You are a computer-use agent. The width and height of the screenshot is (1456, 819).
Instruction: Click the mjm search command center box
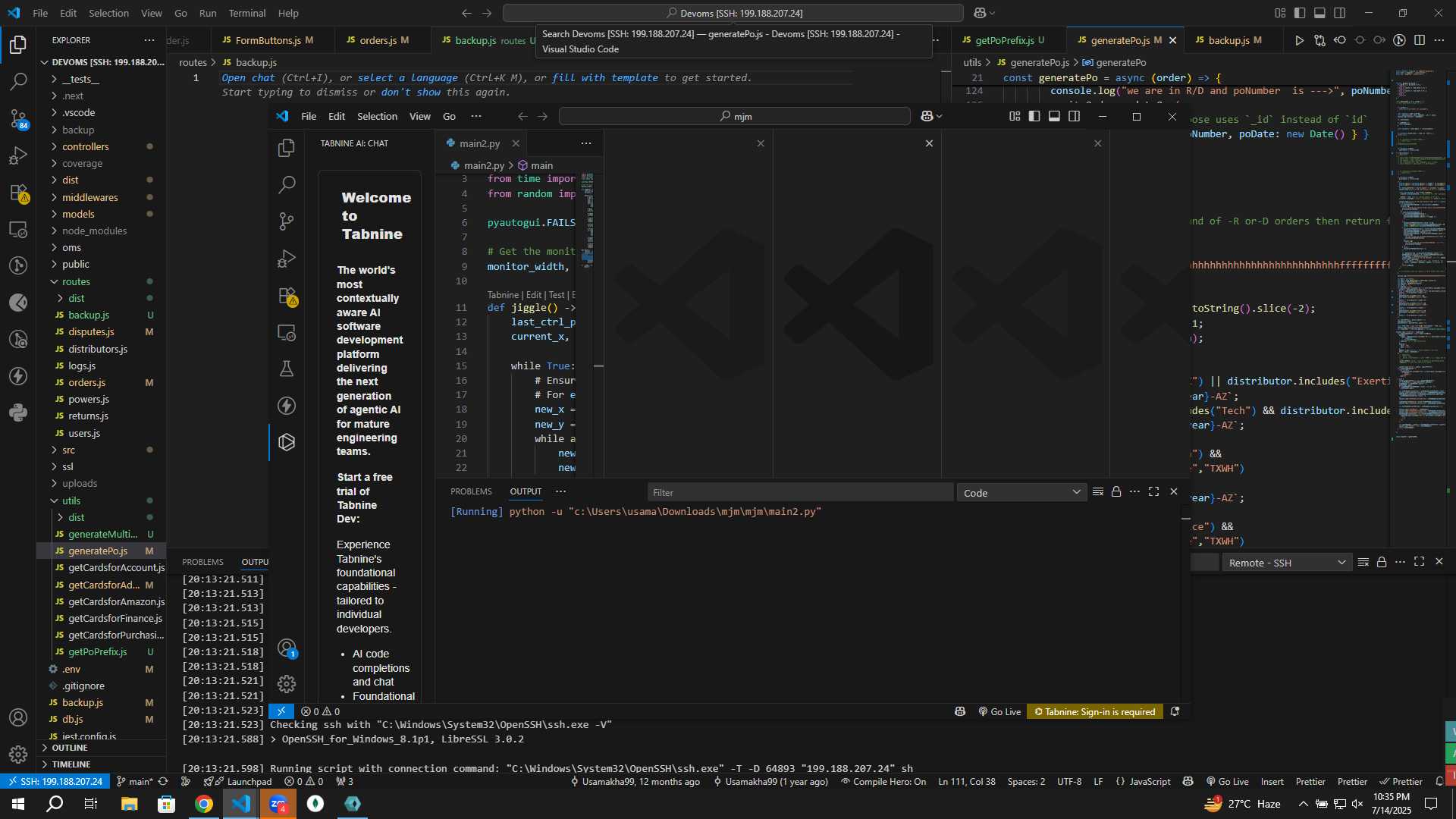pos(734,116)
